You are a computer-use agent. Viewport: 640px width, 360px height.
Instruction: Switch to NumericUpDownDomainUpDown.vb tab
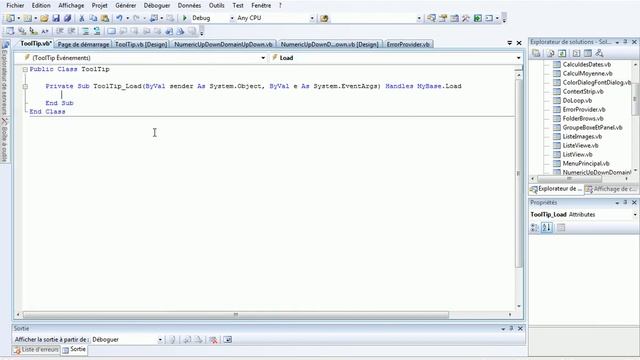(x=223, y=44)
